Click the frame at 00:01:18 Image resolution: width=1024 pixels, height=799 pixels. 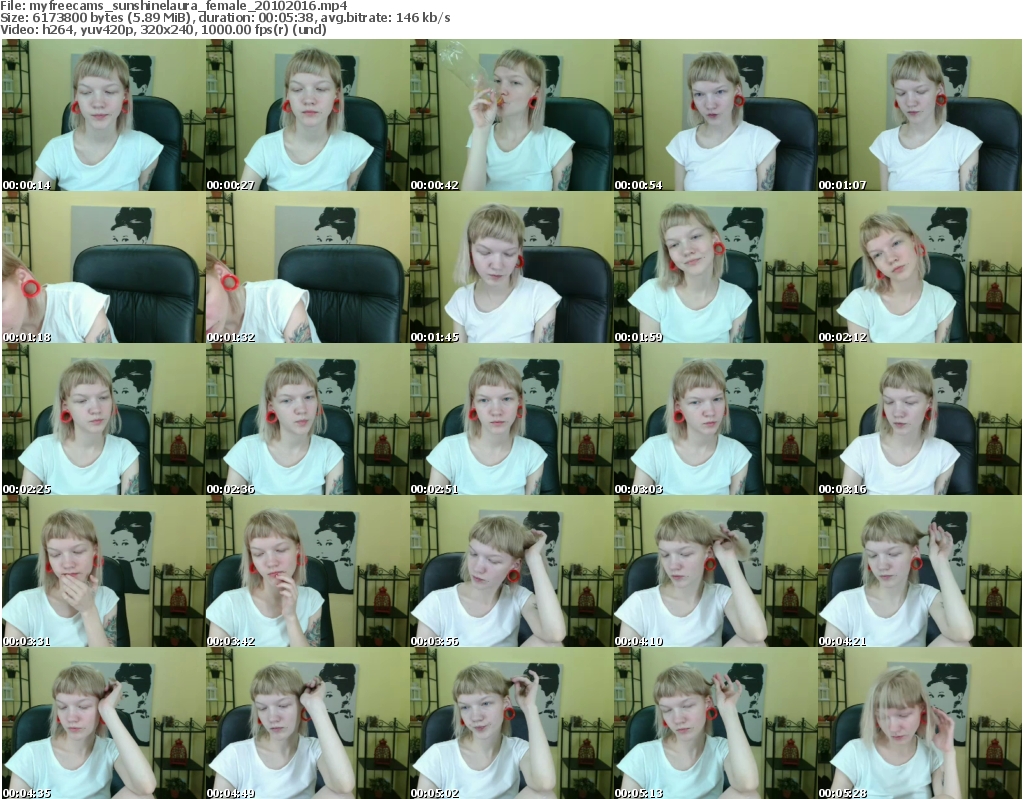(x=103, y=267)
